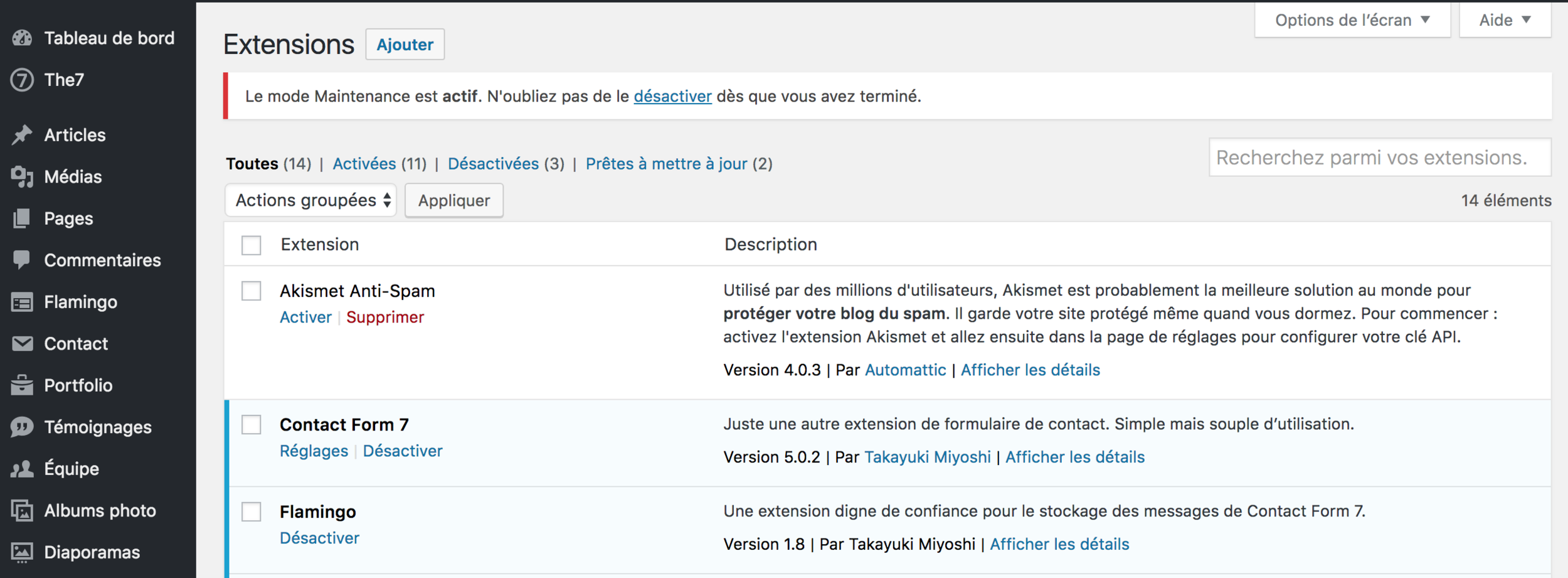Viewport: 1568px width, 578px height.
Task: Open Contact Form 7 Réglages link
Action: (x=314, y=451)
